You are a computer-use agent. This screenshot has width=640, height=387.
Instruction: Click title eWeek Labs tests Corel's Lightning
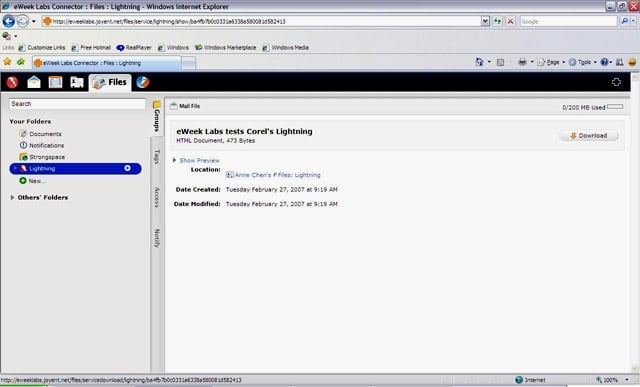point(244,131)
